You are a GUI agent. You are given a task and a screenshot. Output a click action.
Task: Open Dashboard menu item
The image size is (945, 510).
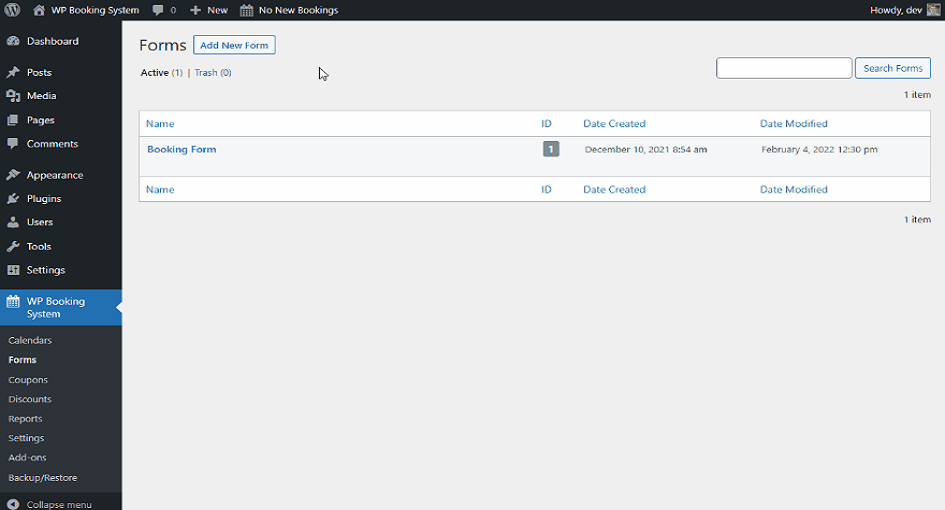click(52, 41)
